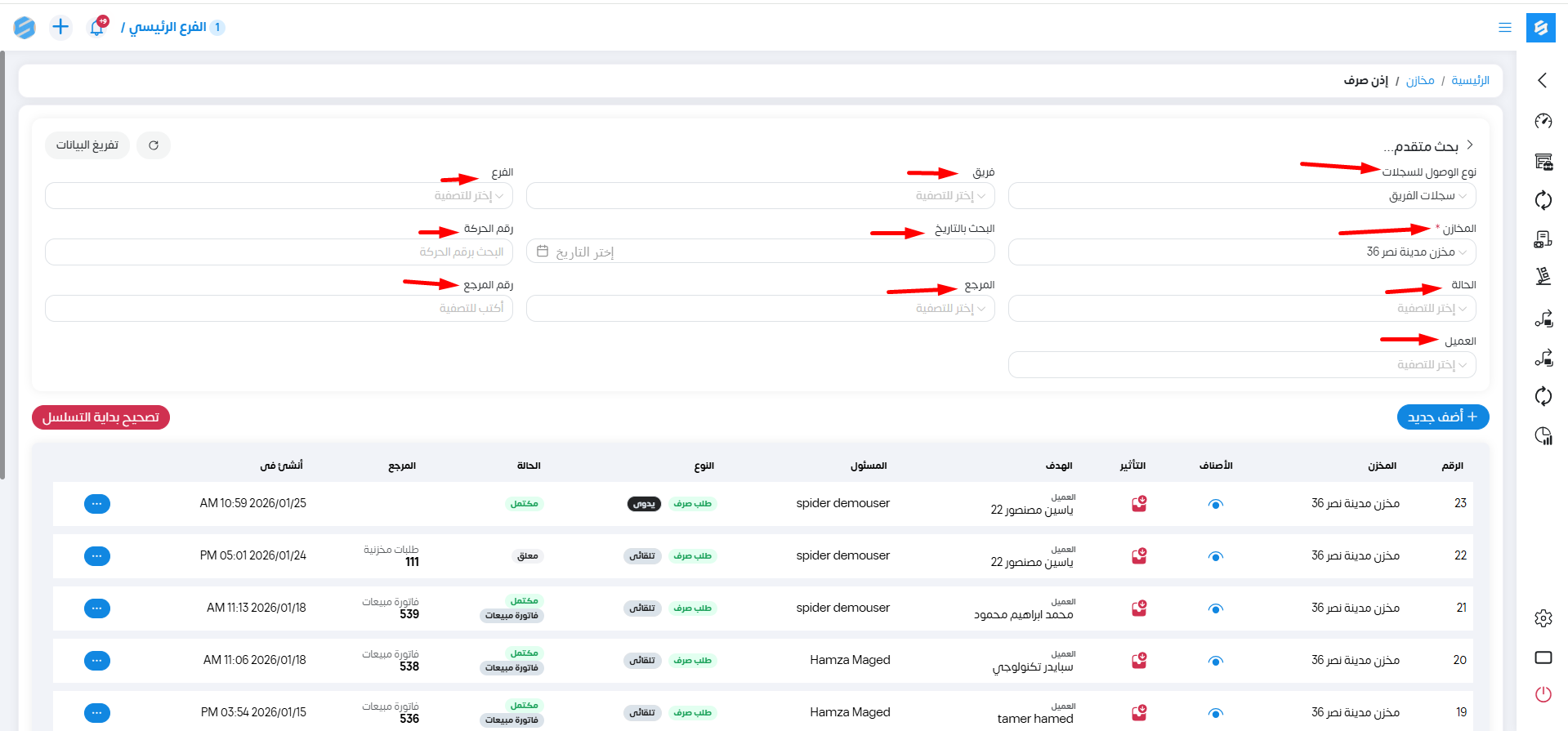Open settings gear in the sidebar
1568x731 pixels.
pyautogui.click(x=1543, y=618)
